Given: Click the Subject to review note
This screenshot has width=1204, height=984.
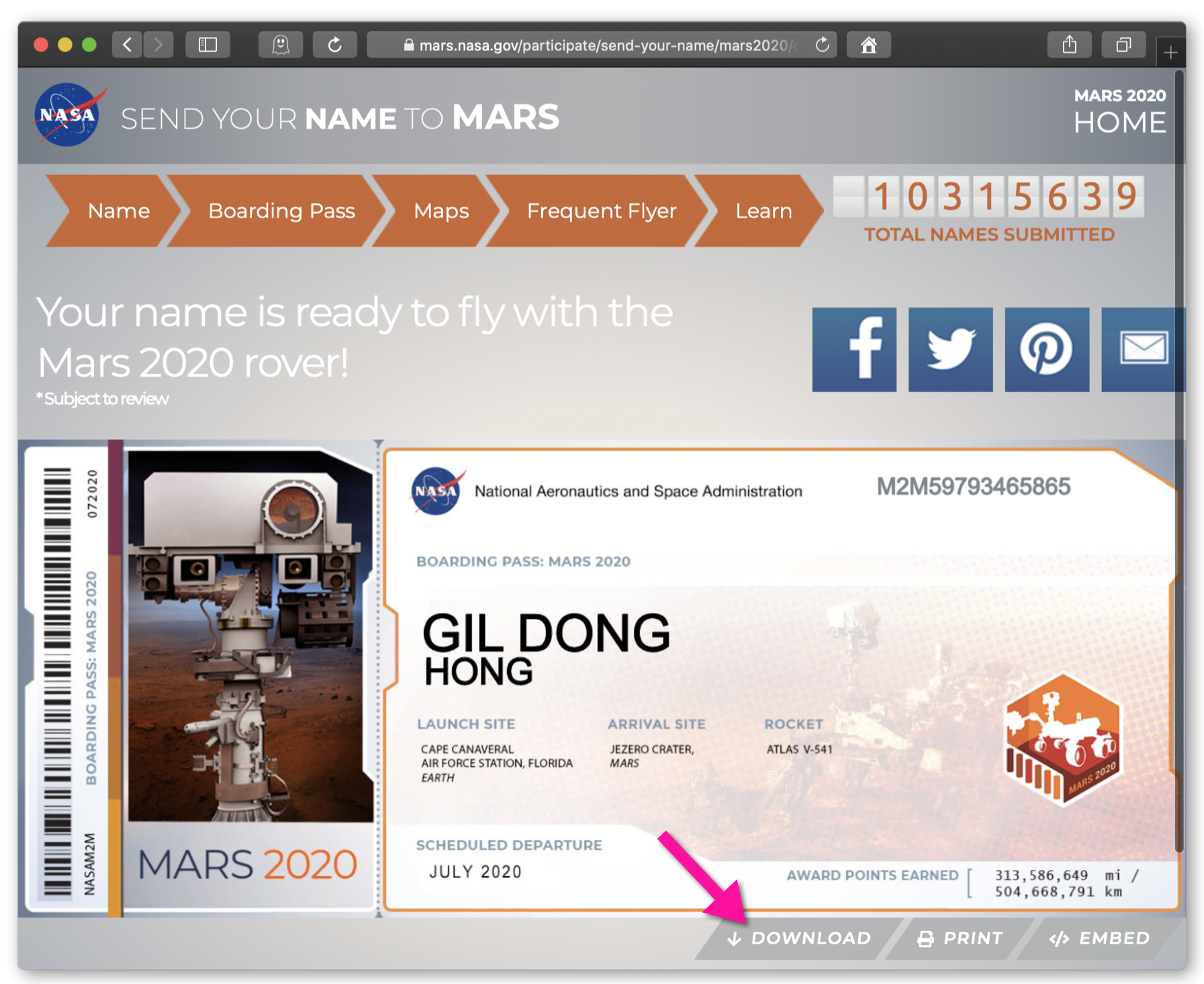Looking at the screenshot, I should pyautogui.click(x=102, y=399).
